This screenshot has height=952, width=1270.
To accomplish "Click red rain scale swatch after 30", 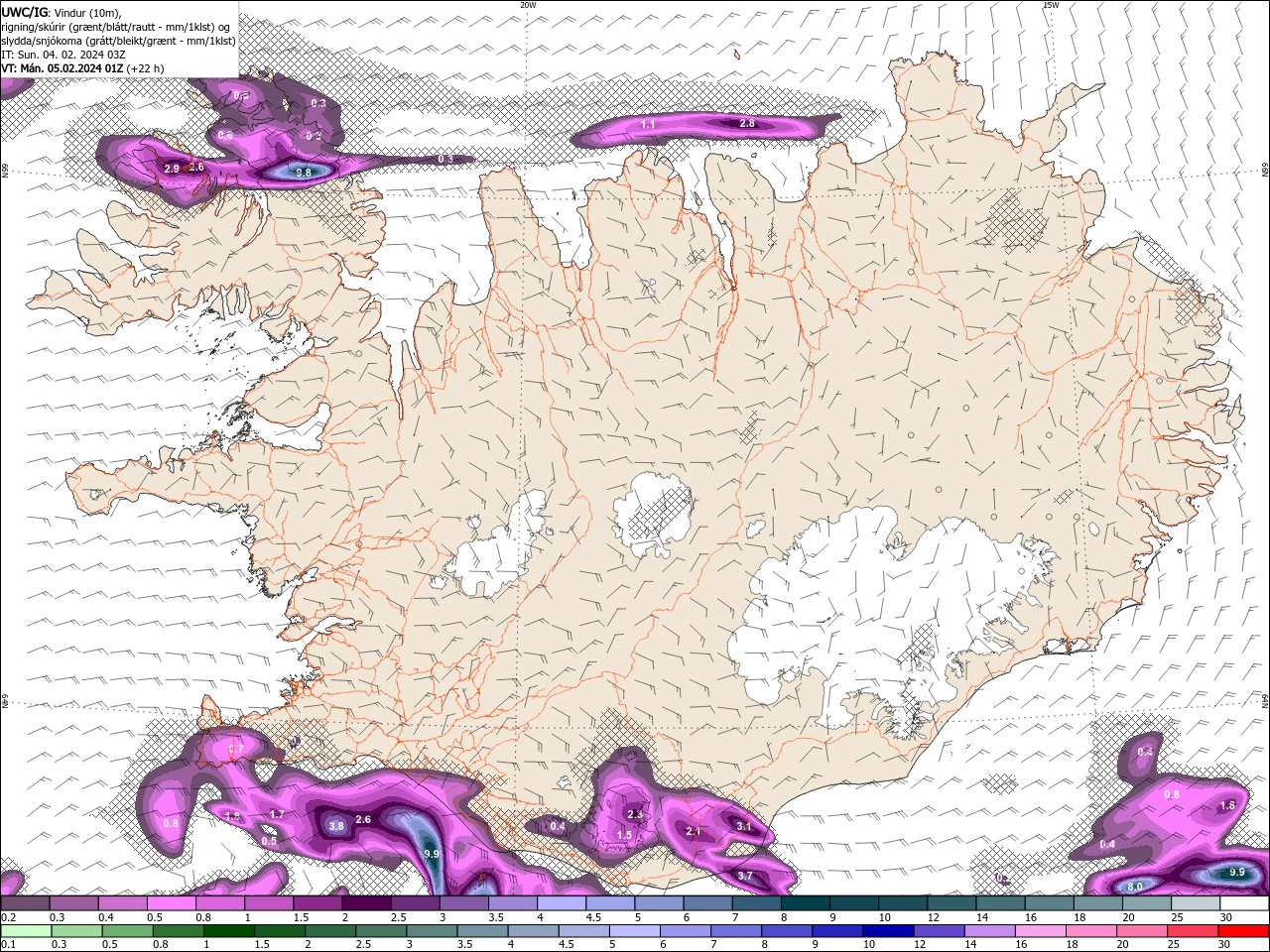I will pos(1242,930).
